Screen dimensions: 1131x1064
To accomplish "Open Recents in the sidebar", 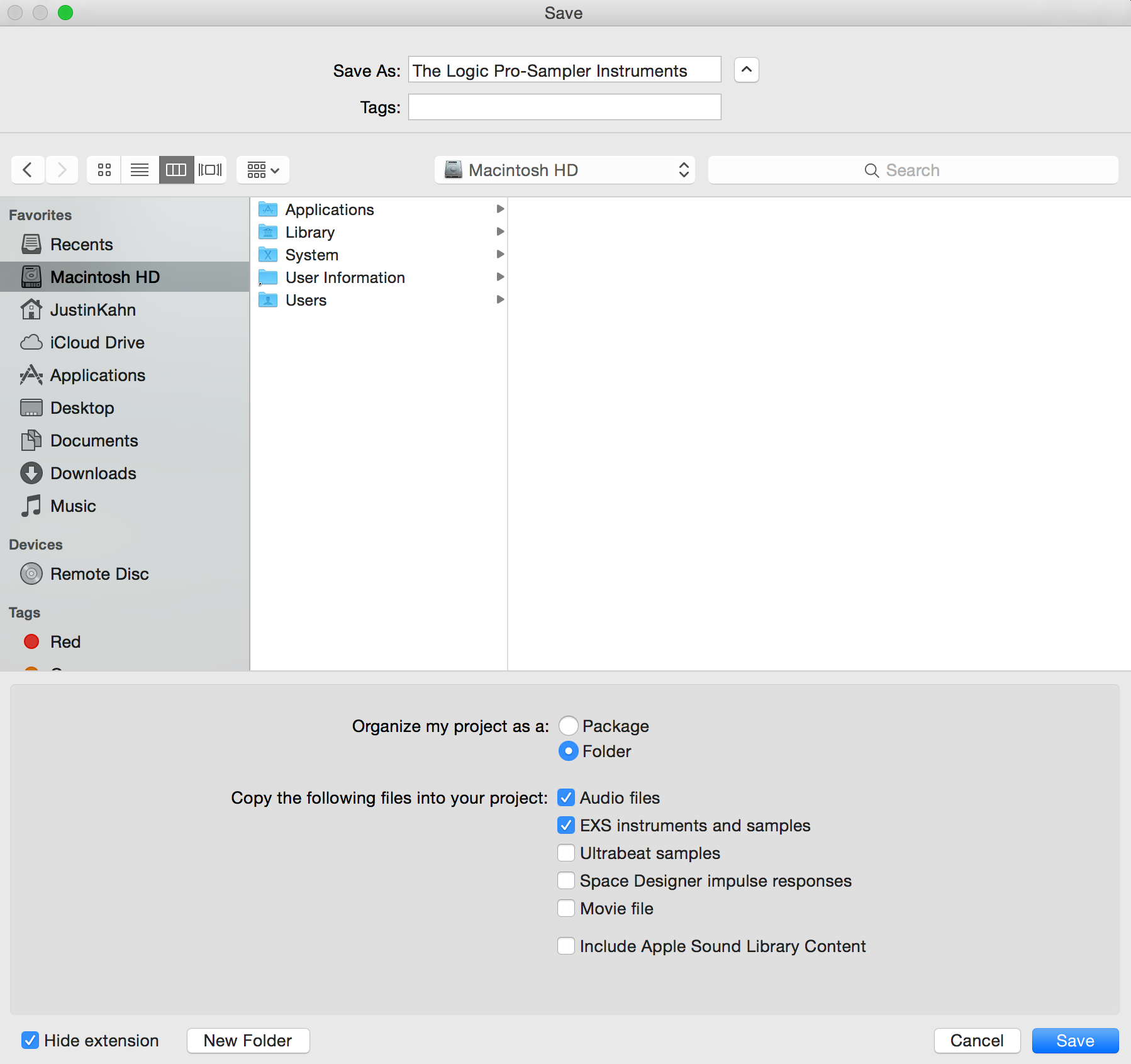I will click(125, 244).
